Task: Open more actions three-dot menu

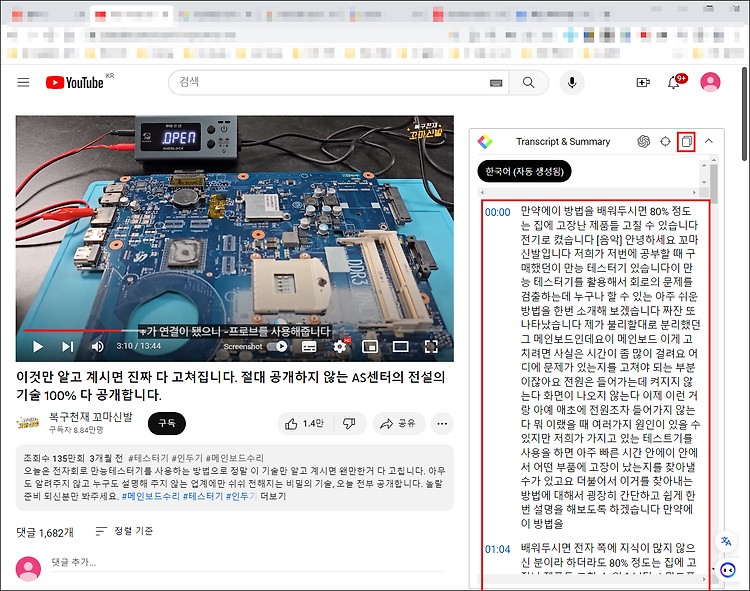Action: click(x=442, y=424)
